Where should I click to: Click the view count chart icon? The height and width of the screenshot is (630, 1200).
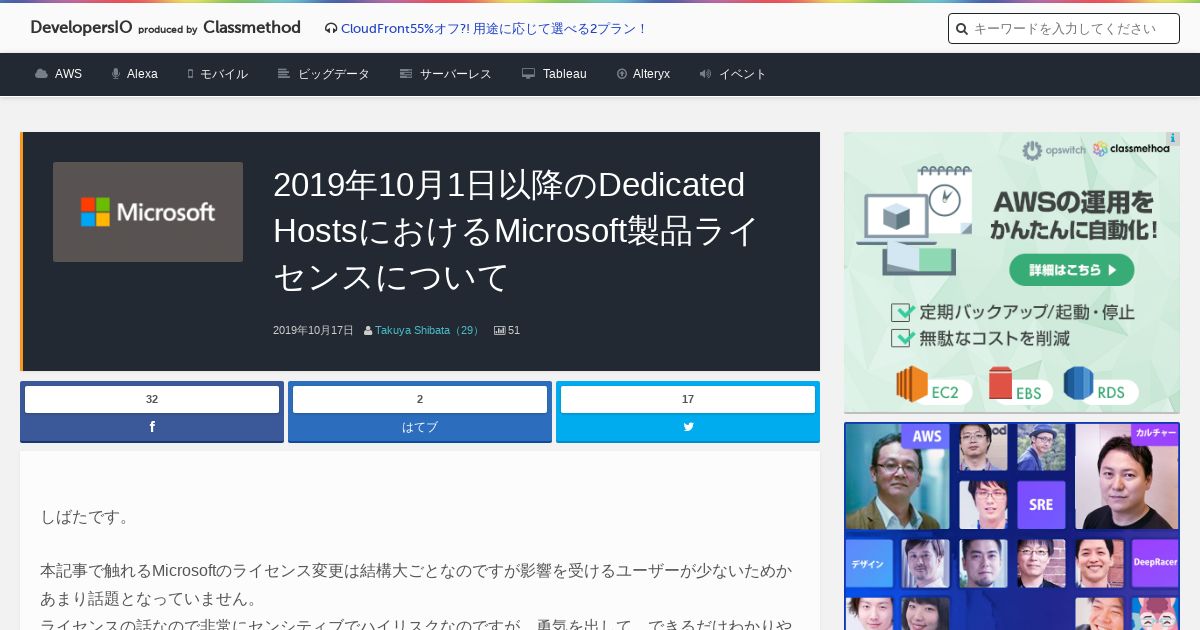coord(500,330)
